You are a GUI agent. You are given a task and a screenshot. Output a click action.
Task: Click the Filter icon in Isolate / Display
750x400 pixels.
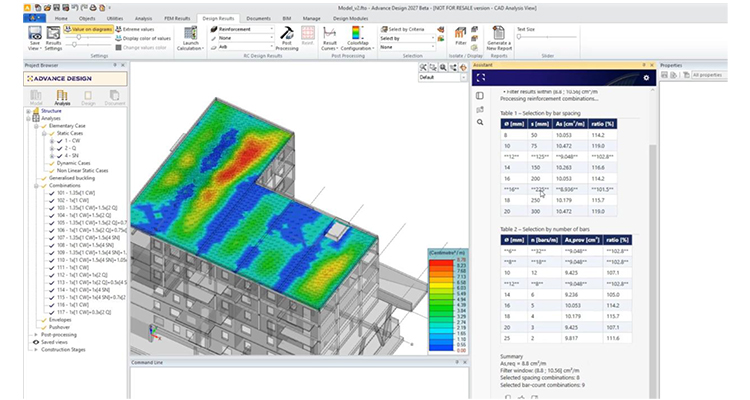[460, 33]
